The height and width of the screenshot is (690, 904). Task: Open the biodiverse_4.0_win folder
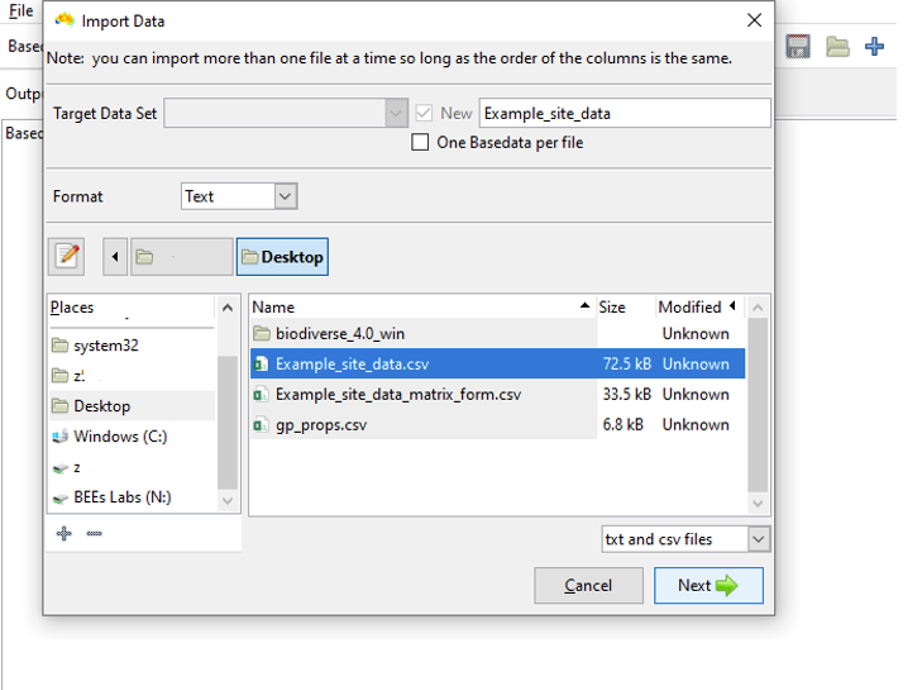(340, 334)
